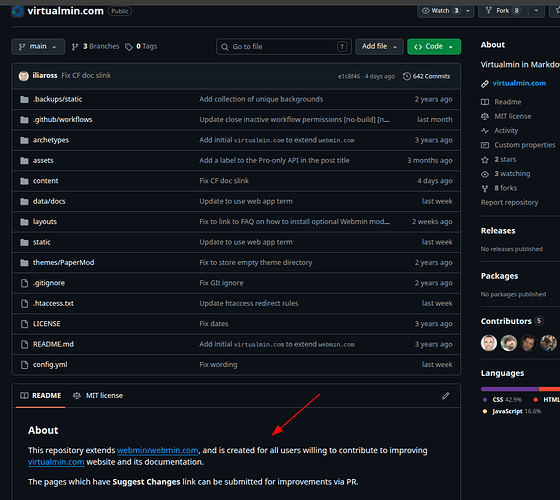Click the Activity pulse icon in About
Screen dimensions: 560x500
click(485, 131)
